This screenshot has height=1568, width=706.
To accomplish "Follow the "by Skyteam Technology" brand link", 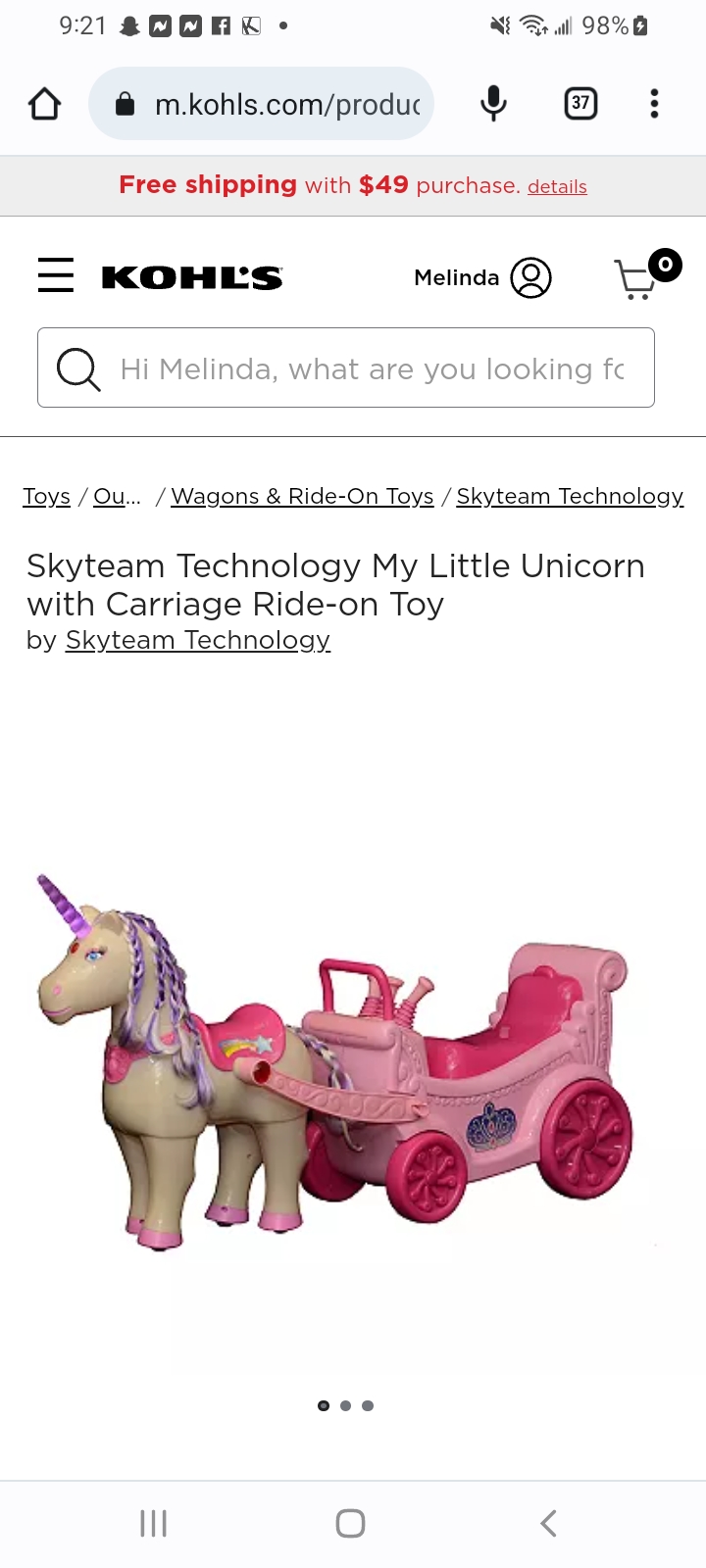I will [x=198, y=640].
